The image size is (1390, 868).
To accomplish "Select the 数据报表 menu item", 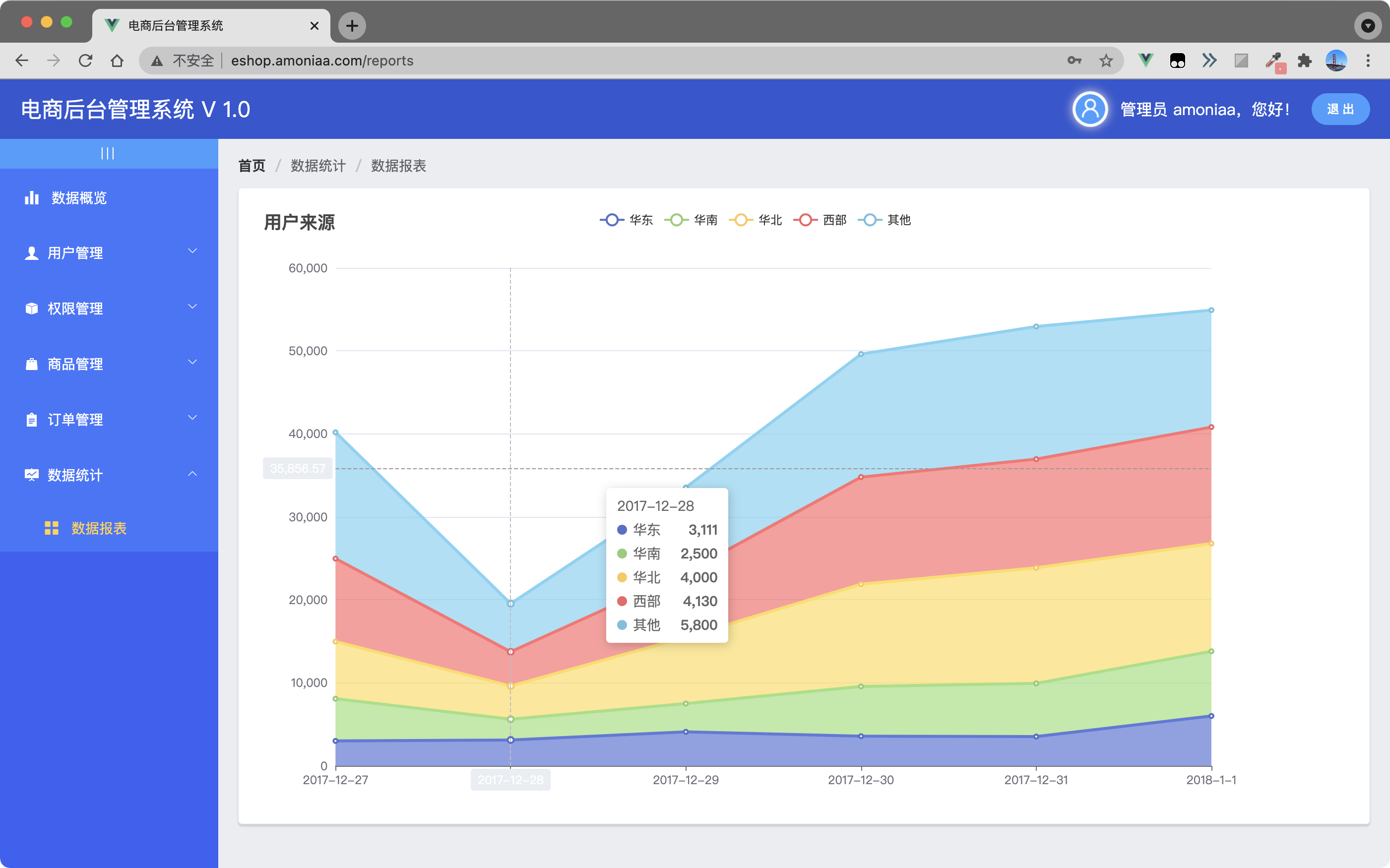I will (99, 528).
